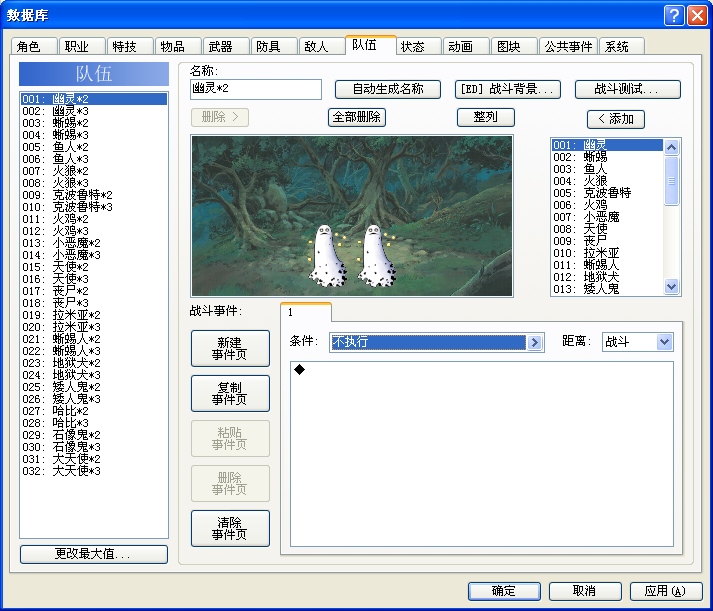Click the 自动生成名称 button

388,89
